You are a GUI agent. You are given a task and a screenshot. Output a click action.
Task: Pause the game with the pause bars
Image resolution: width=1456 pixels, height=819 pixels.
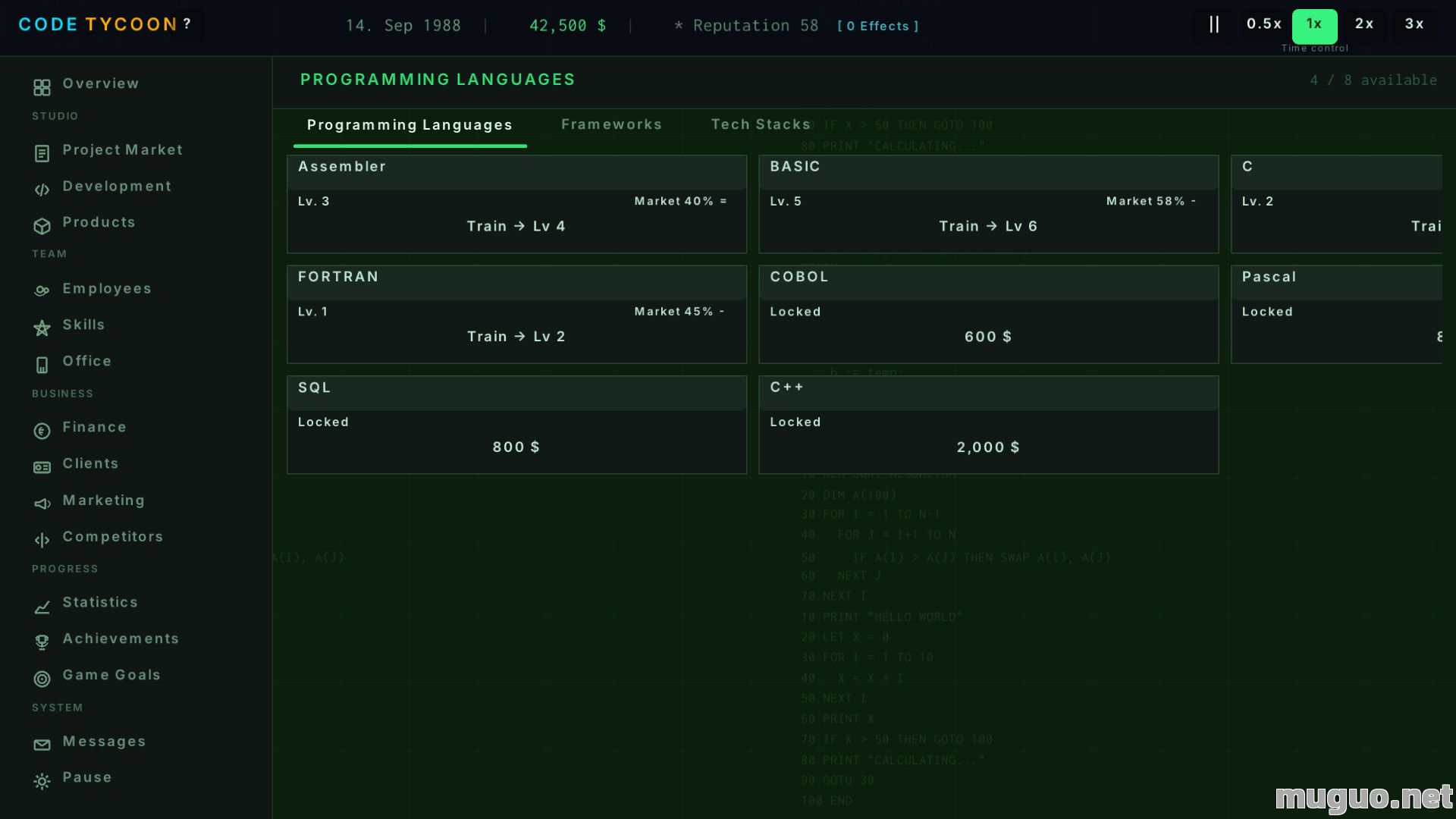pos(1214,24)
